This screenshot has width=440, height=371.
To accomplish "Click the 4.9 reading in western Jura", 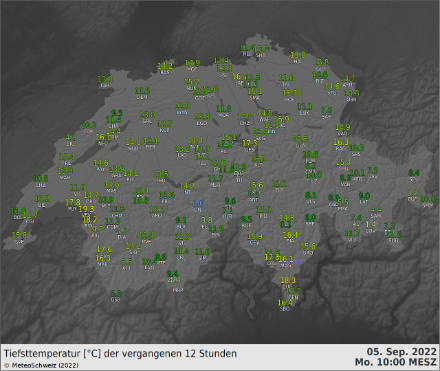I will (x=71, y=137).
